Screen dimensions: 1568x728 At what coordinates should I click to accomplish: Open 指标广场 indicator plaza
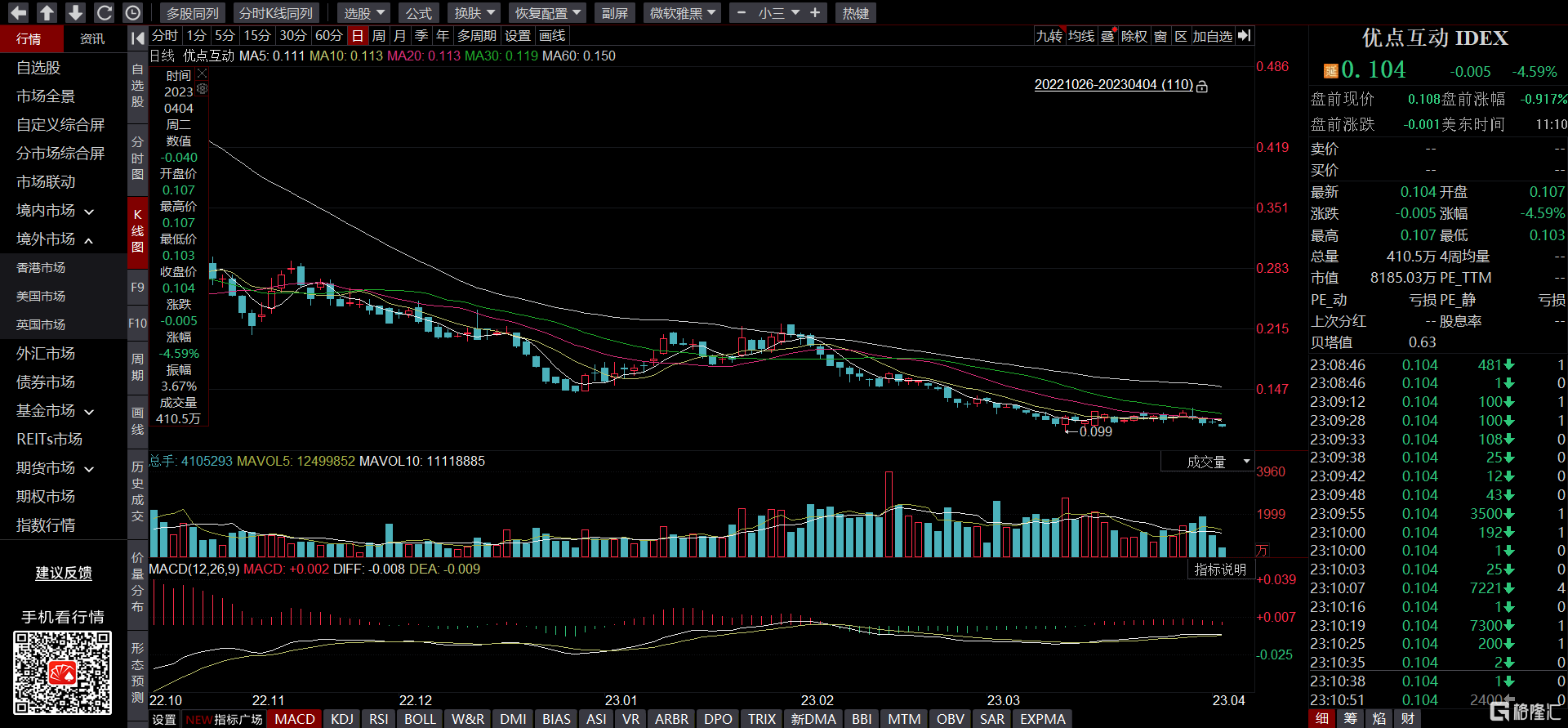point(238,719)
